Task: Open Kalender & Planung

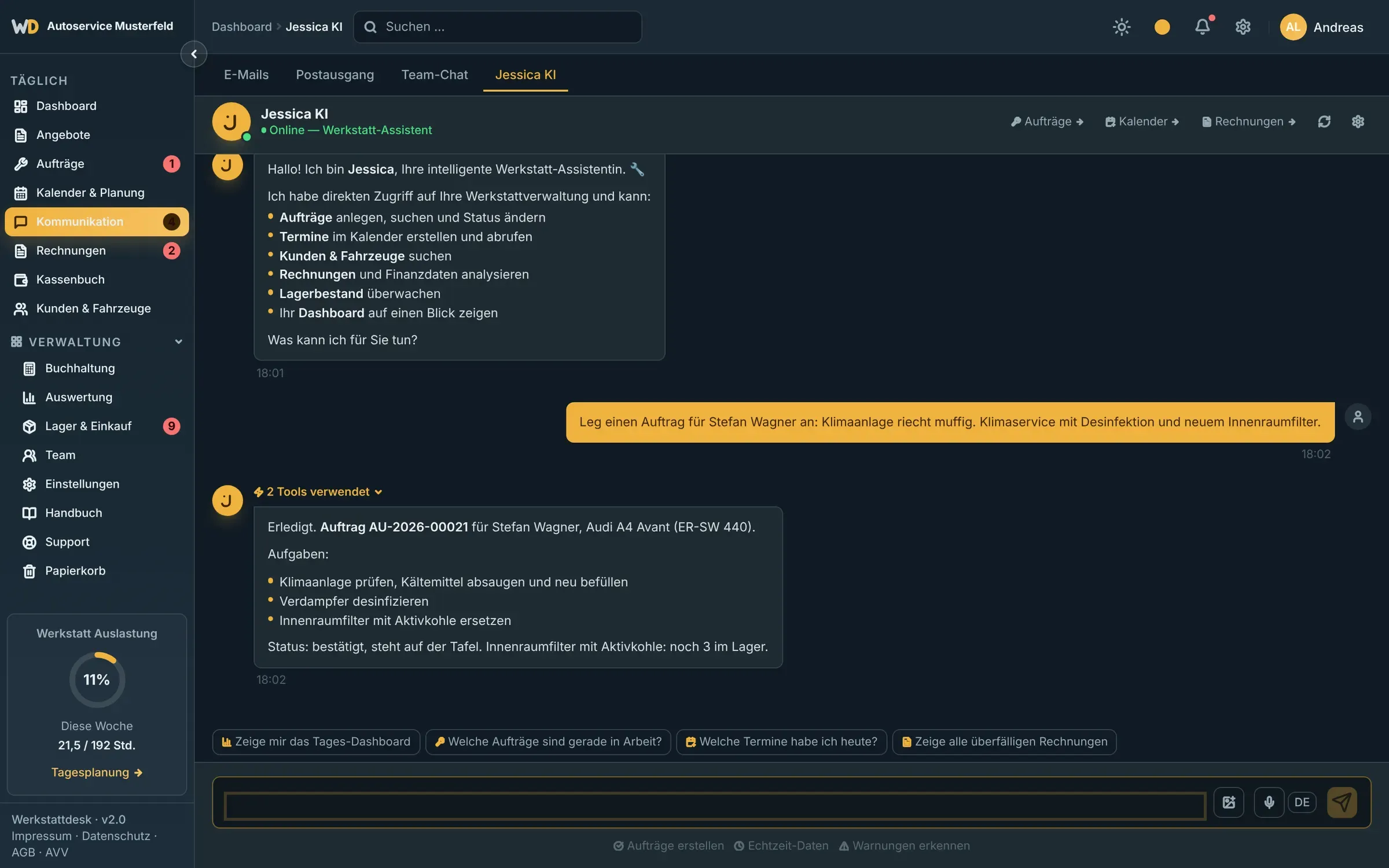Action: tap(97, 193)
